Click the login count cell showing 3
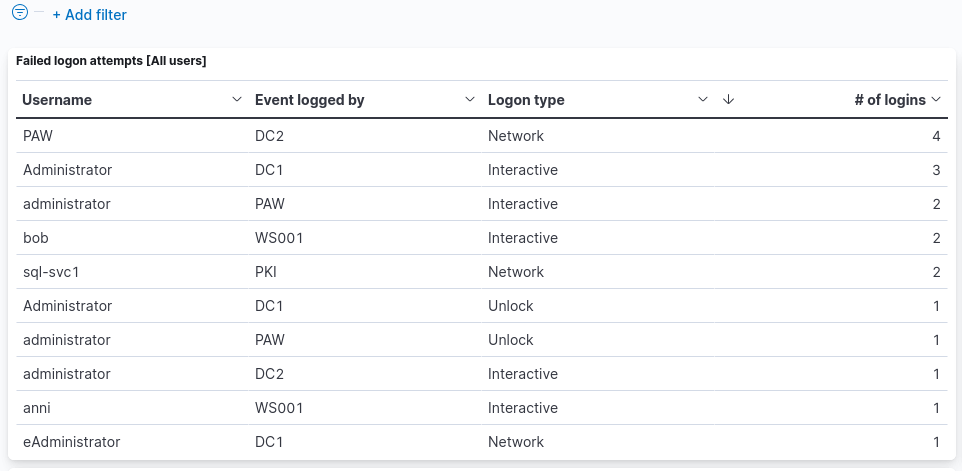962x471 pixels. click(936, 170)
